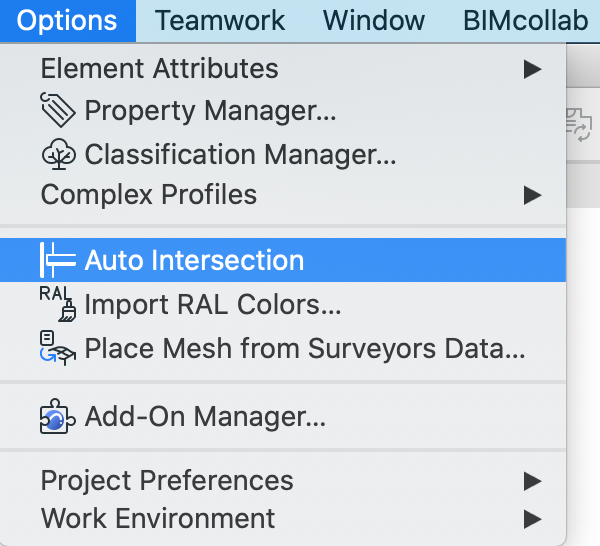Image resolution: width=600 pixels, height=546 pixels.
Task: Choose Property Manager… entry text
Action: (210, 111)
